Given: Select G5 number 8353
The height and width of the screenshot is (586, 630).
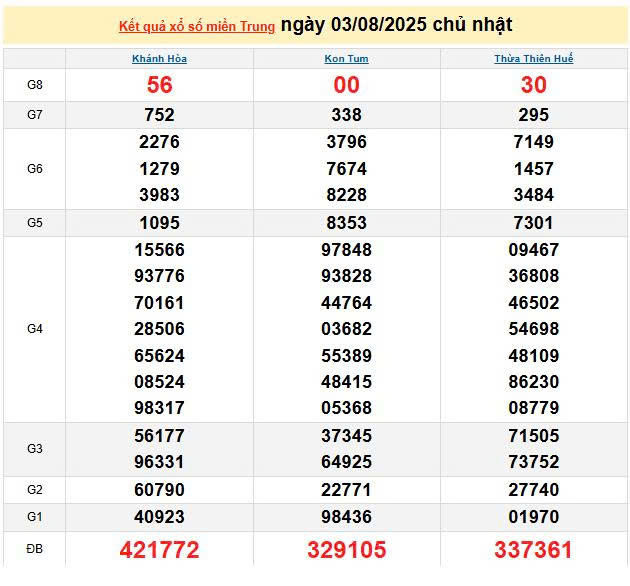Looking at the screenshot, I should click(x=346, y=223).
